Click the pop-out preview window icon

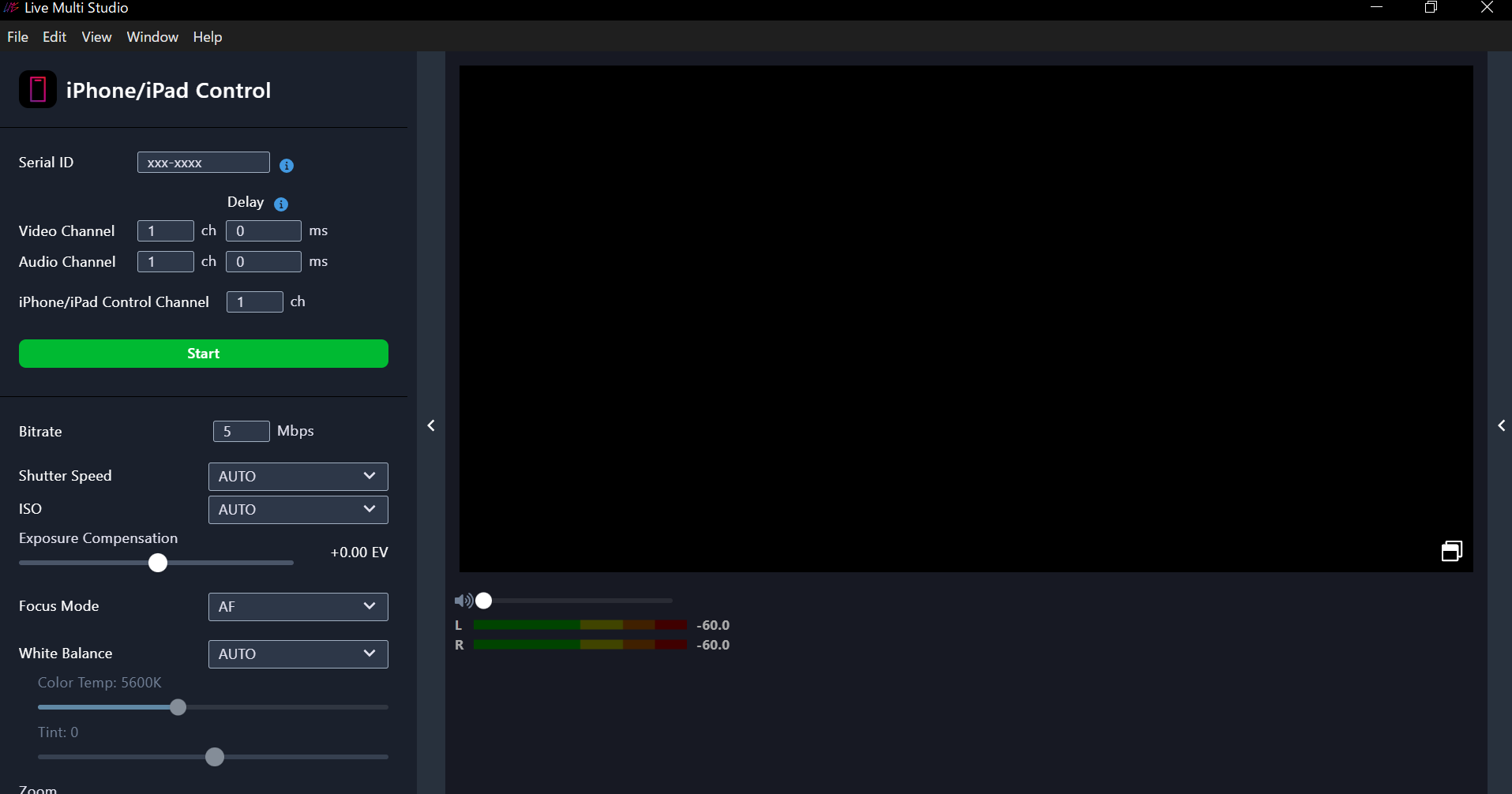coord(1451,550)
